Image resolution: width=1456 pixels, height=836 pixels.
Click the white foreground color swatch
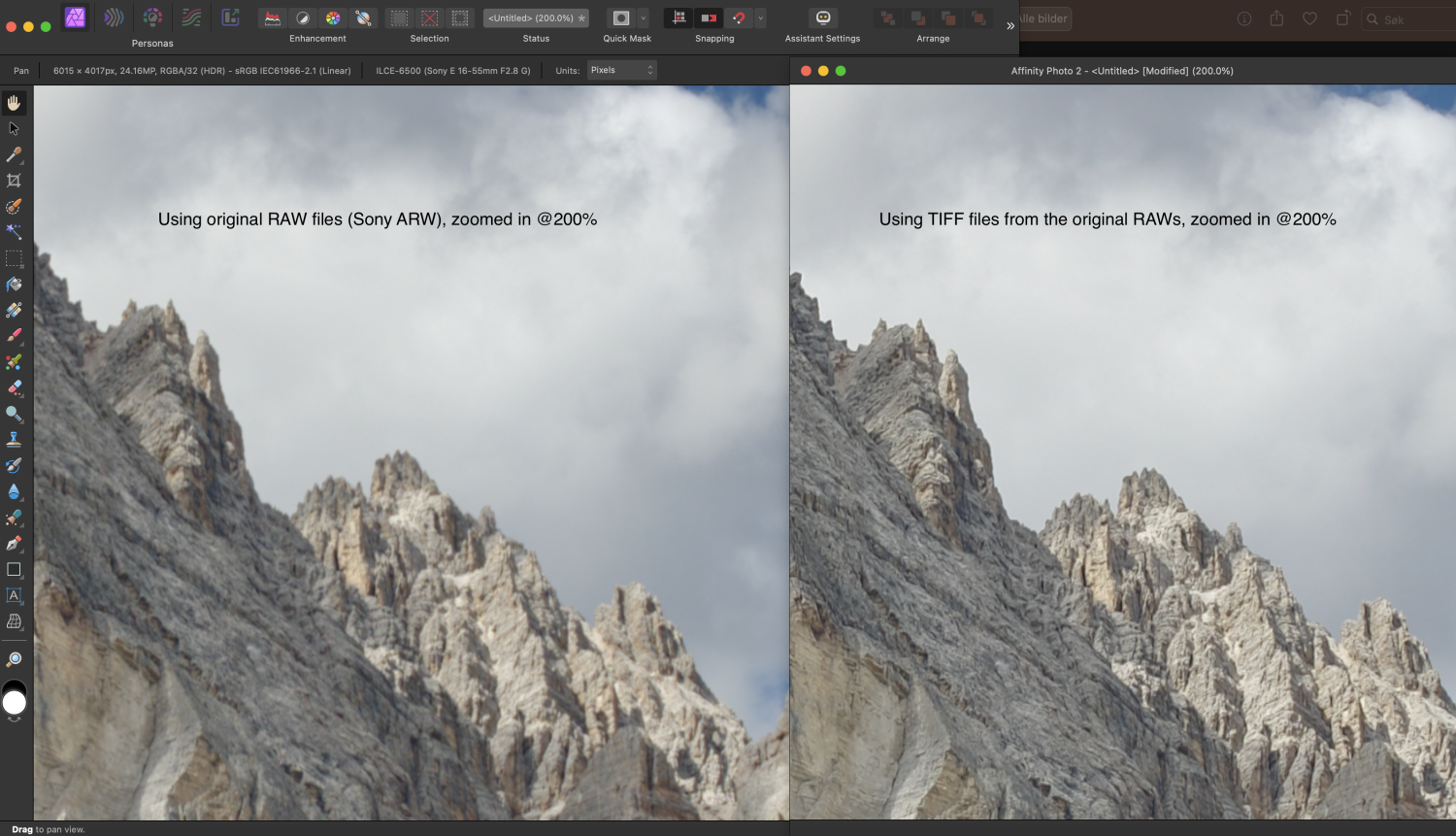(15, 703)
